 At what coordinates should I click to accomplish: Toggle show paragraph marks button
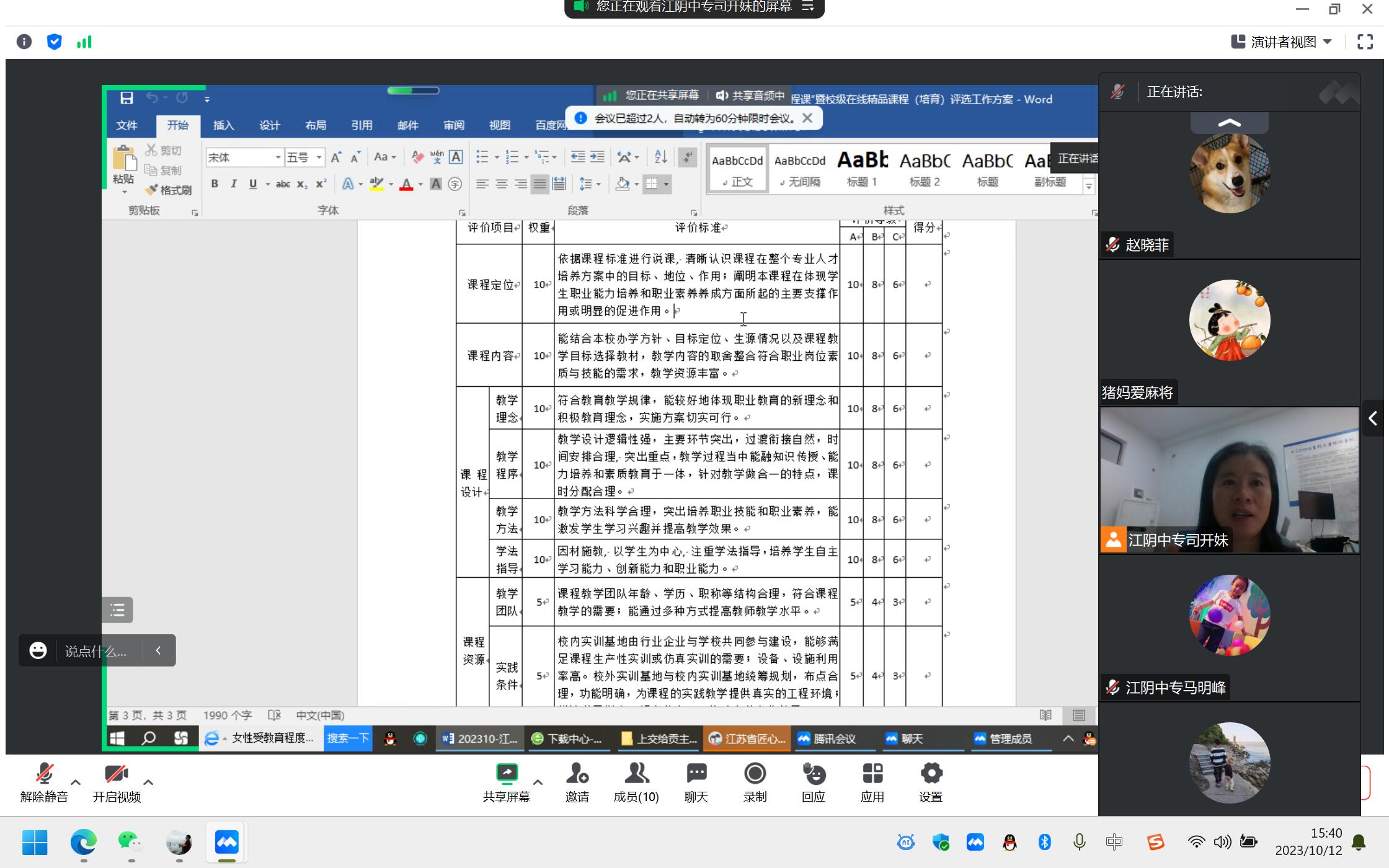(687, 157)
